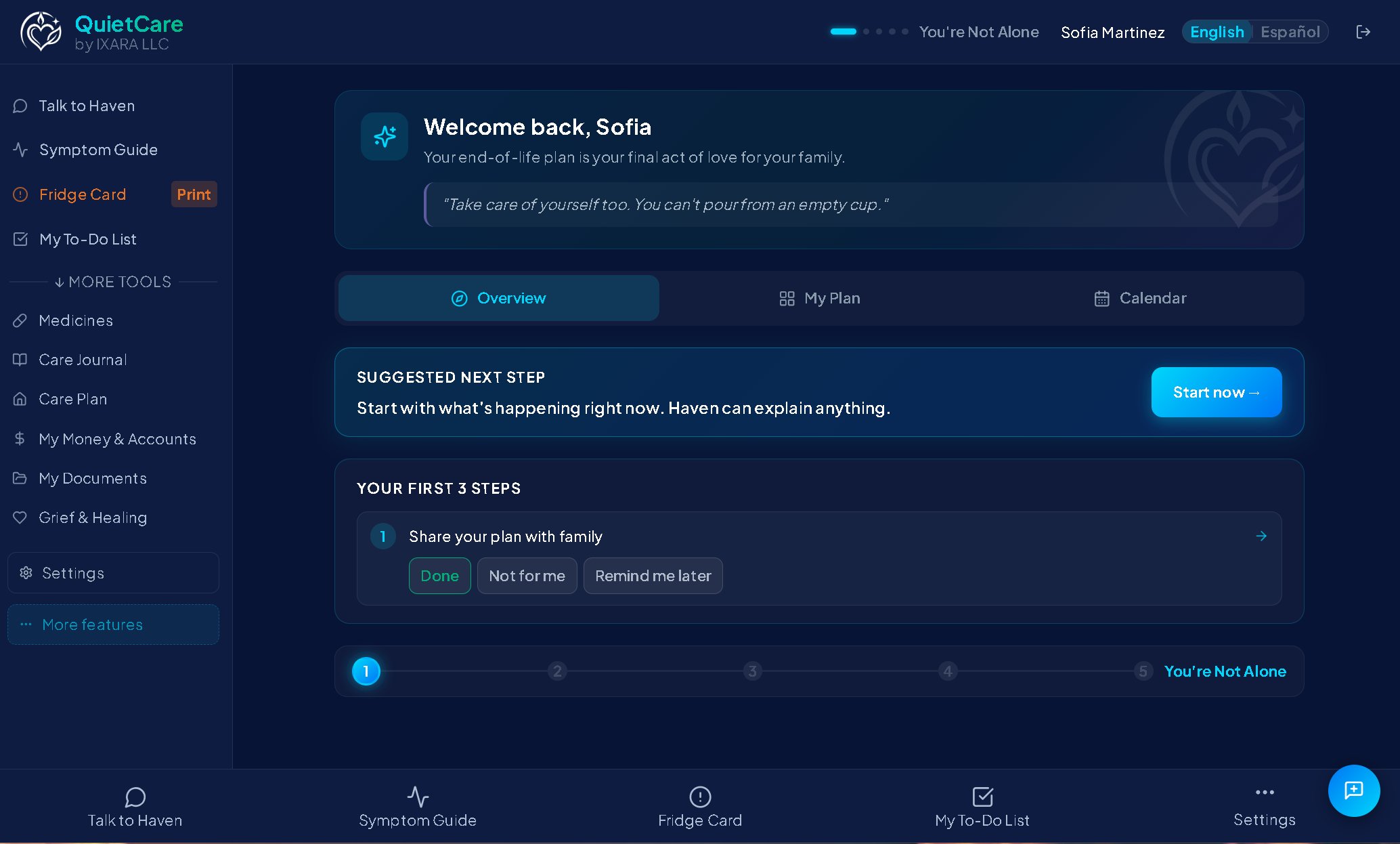Viewport: 1400px width, 844px height.
Task: Click step 1 circle in the stepper
Action: [x=366, y=671]
